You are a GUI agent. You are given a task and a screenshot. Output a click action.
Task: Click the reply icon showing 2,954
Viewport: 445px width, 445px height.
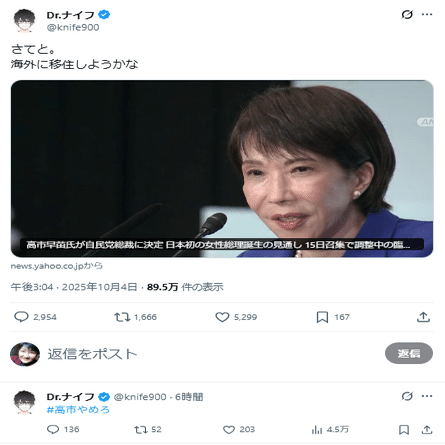[x=35, y=317]
